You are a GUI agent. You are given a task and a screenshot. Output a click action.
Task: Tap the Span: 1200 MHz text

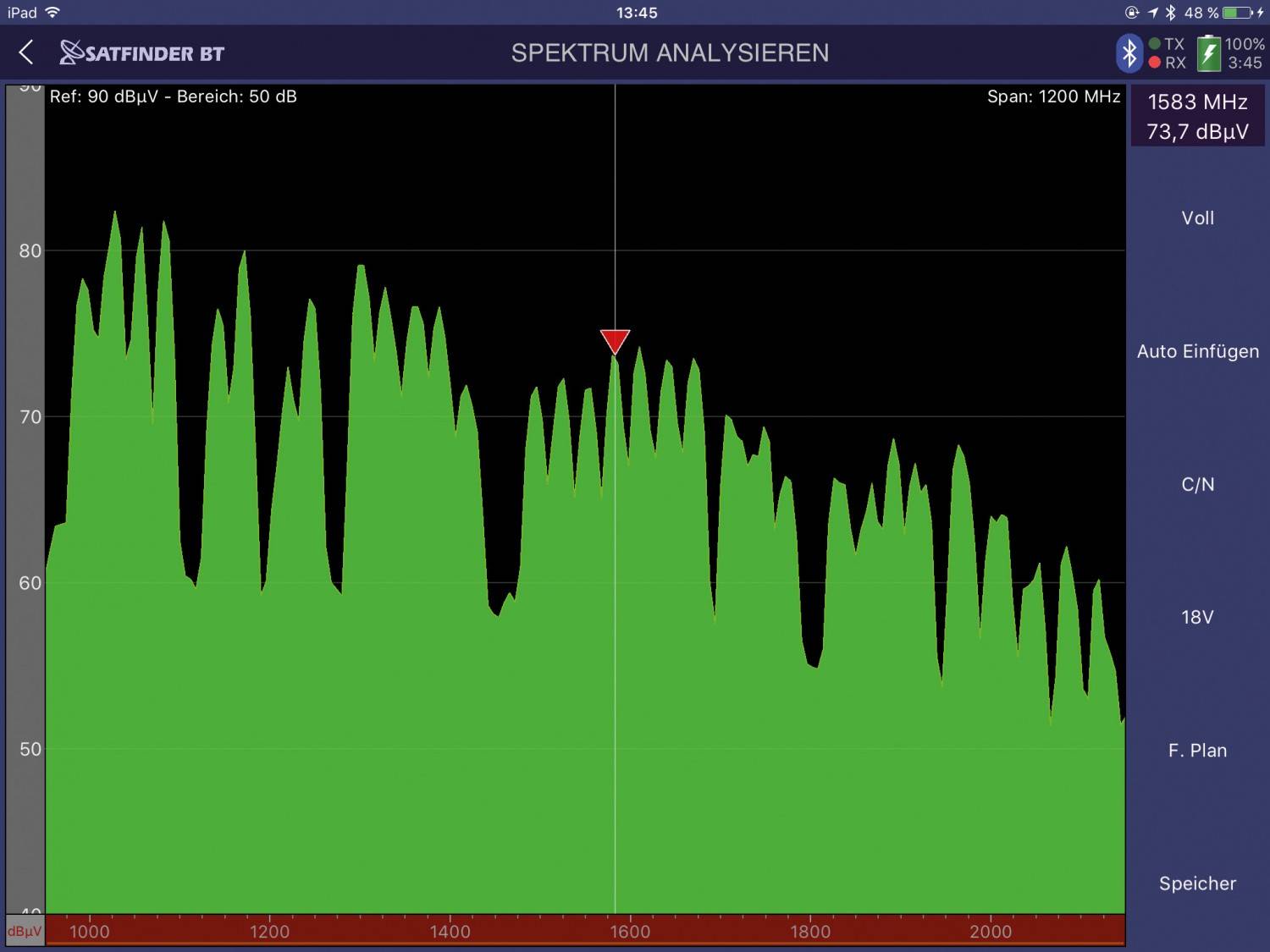pos(1053,96)
